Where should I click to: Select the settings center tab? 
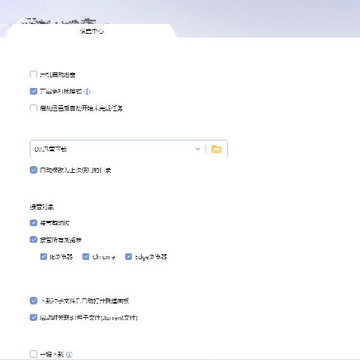(92, 32)
